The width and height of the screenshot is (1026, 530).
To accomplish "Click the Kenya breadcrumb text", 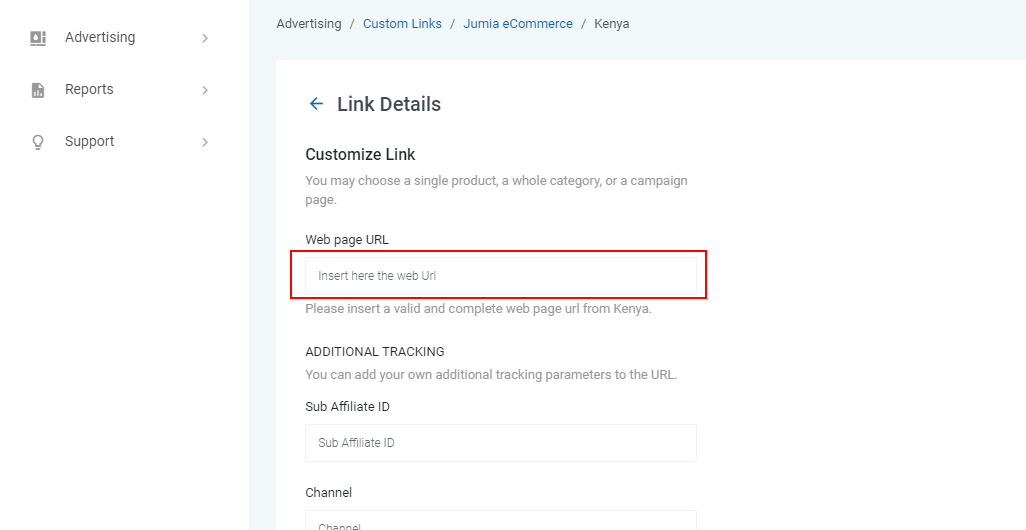I will tap(612, 24).
